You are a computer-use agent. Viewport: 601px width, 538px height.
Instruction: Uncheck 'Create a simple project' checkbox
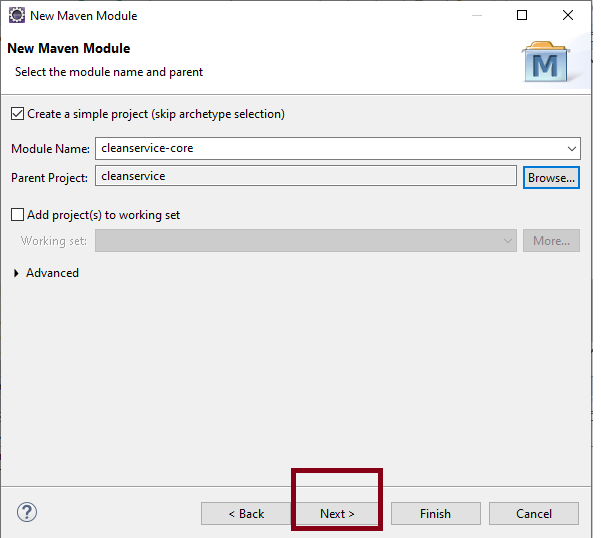17,114
